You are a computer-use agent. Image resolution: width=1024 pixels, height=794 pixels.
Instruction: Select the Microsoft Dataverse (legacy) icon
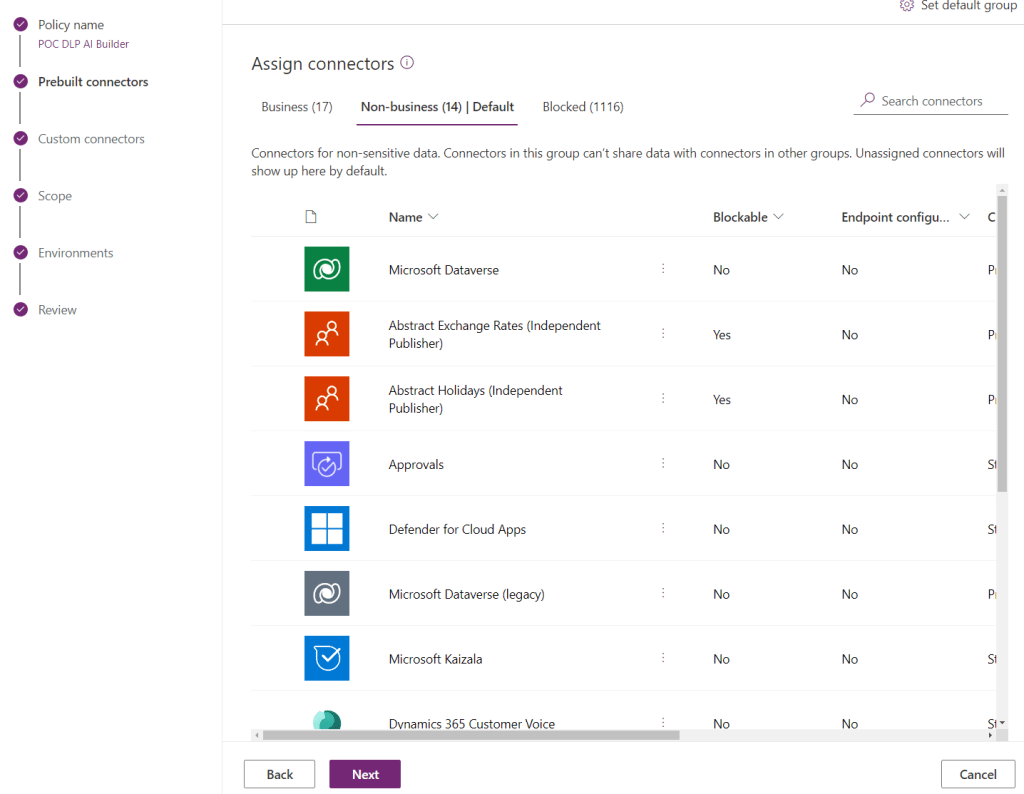click(326, 593)
